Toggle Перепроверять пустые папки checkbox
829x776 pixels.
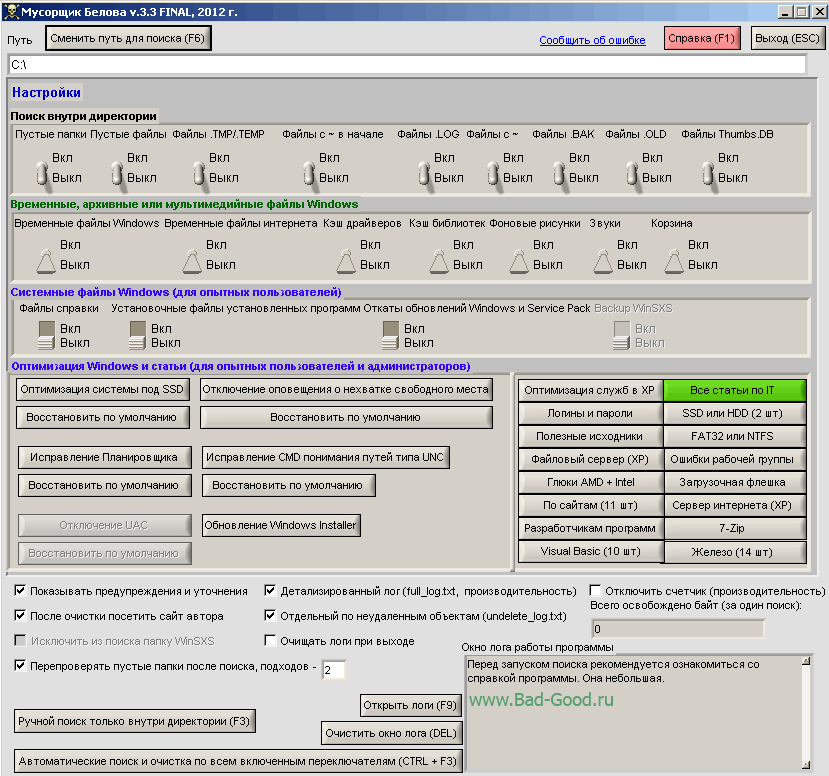(20, 666)
